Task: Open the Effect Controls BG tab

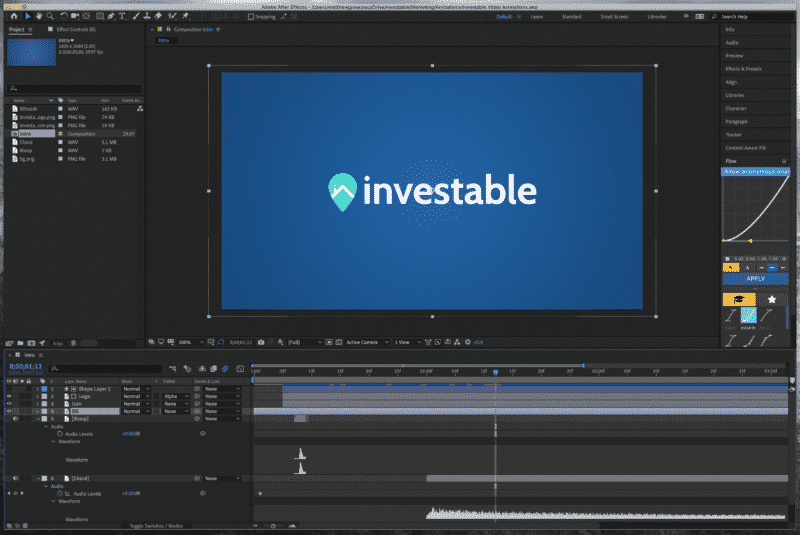Action: pos(76,30)
